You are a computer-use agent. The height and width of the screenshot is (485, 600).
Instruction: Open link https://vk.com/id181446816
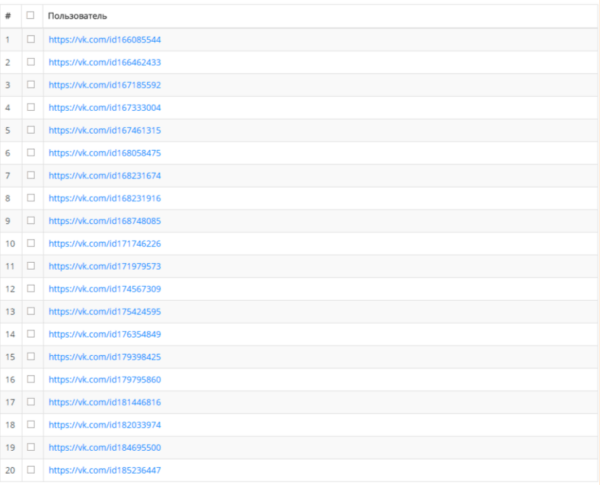[104, 402]
